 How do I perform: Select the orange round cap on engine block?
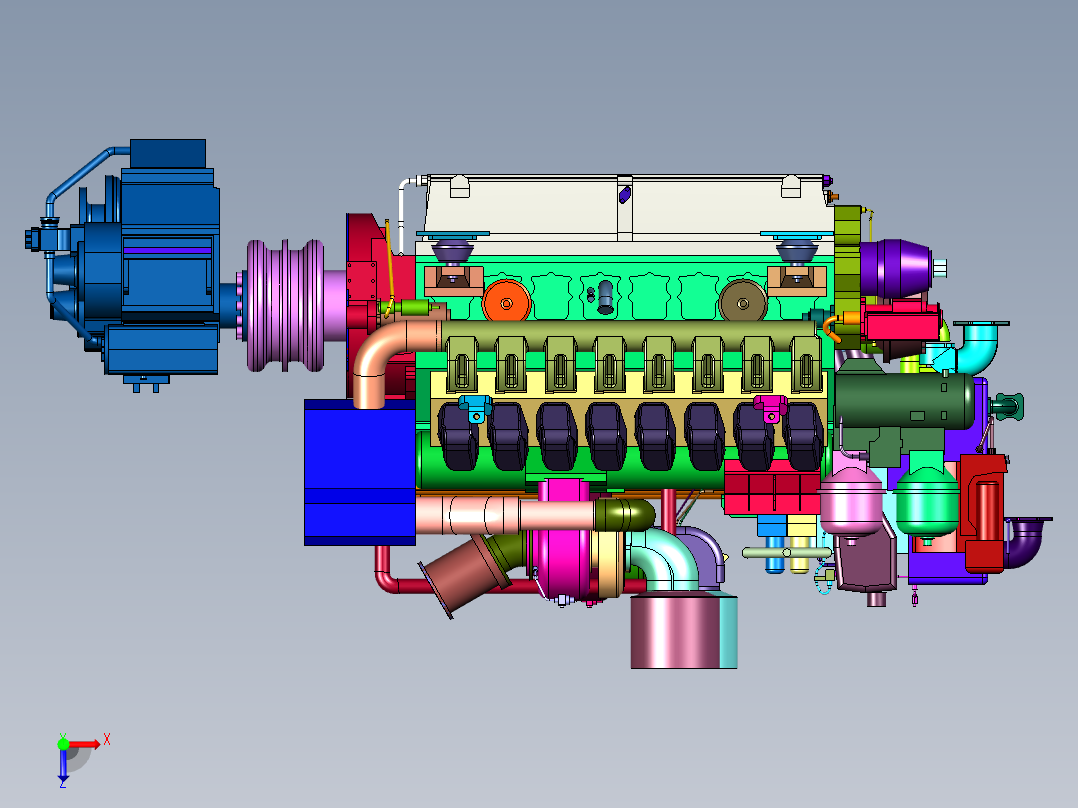point(507,303)
